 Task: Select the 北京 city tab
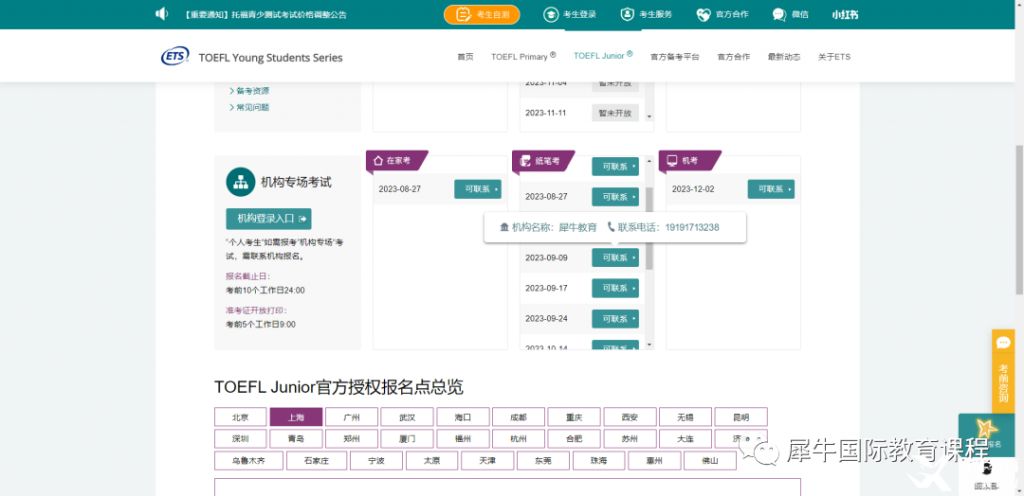240,417
